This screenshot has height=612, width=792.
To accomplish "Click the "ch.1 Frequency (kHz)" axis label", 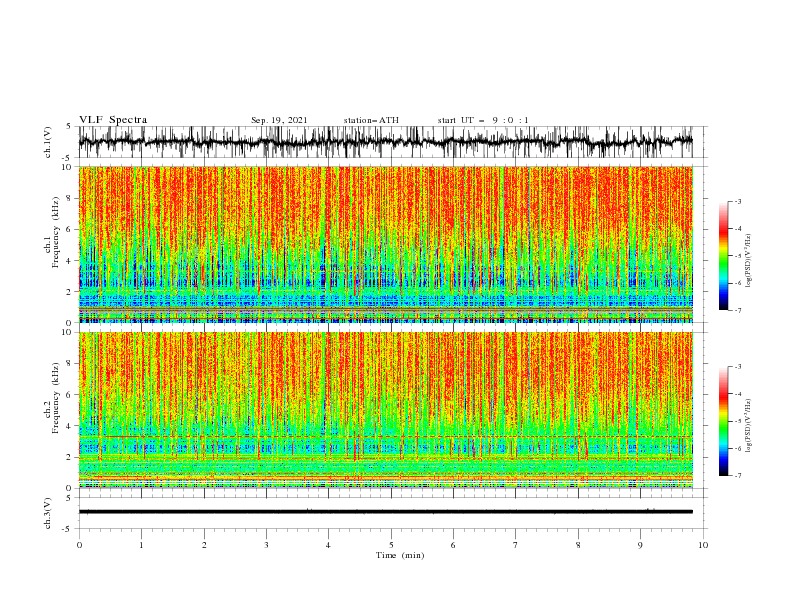I will coord(52,232).
